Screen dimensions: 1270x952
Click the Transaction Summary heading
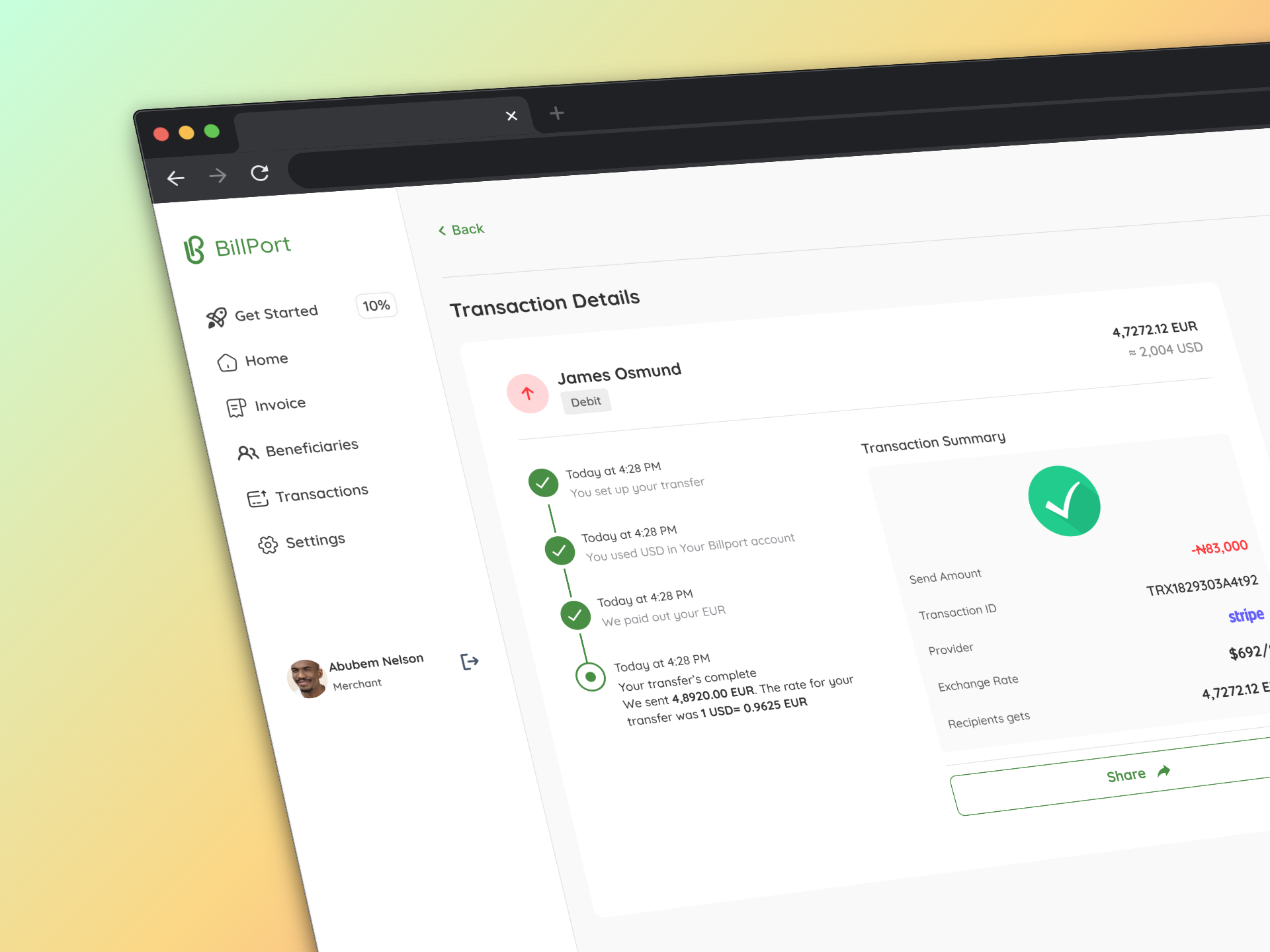(933, 442)
